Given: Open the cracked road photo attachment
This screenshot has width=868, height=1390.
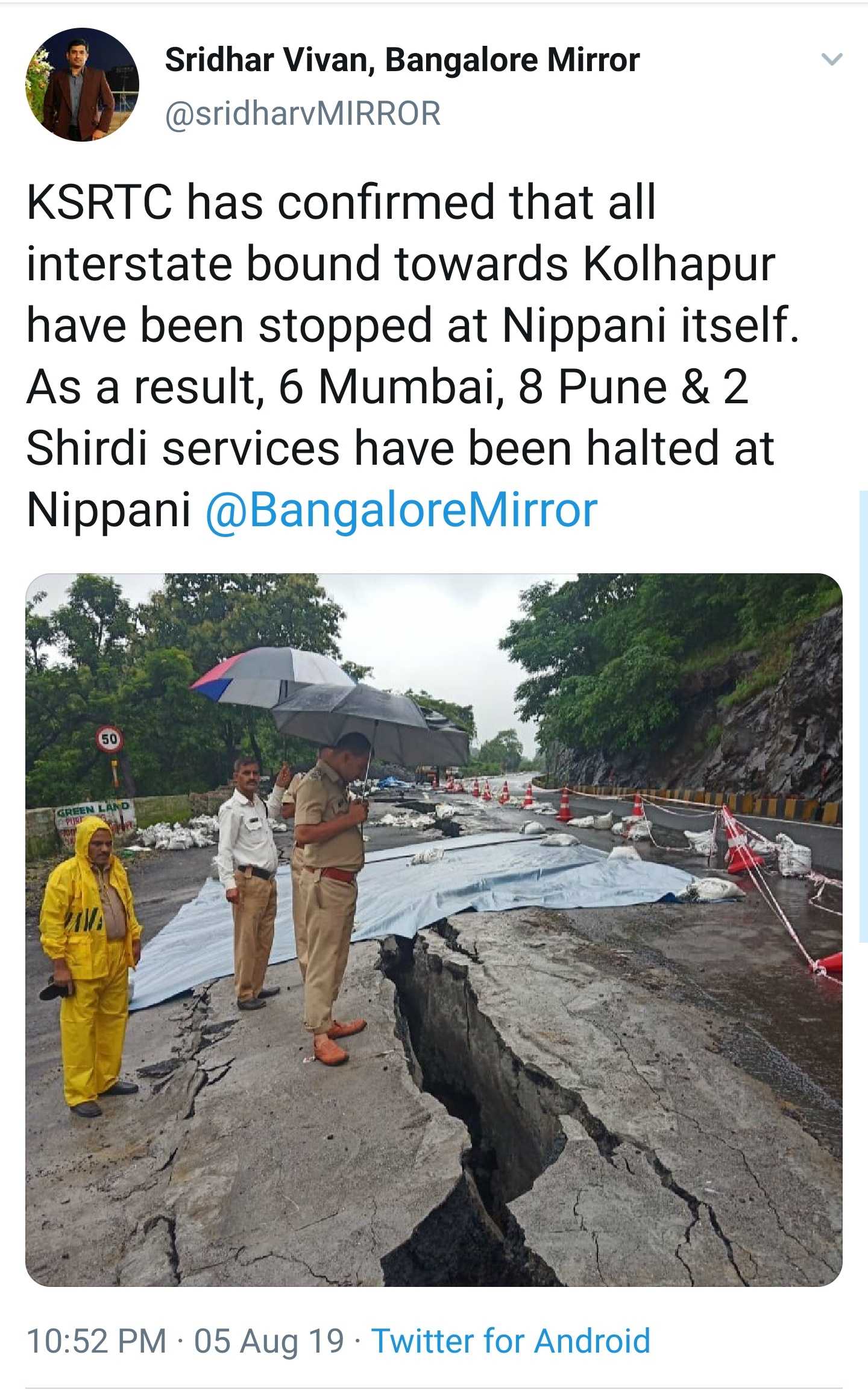Looking at the screenshot, I should [433, 929].
